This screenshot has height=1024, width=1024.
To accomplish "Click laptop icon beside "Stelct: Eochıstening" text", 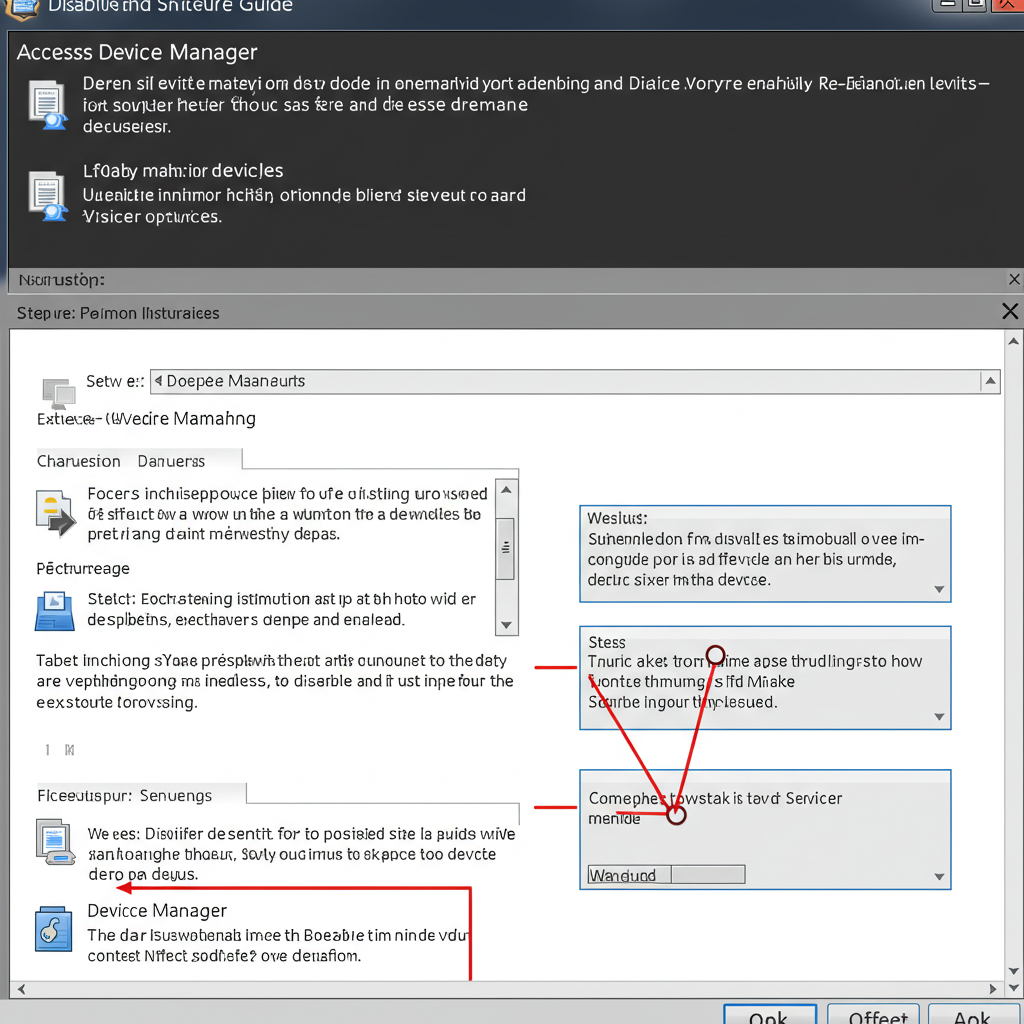I will coord(54,611).
